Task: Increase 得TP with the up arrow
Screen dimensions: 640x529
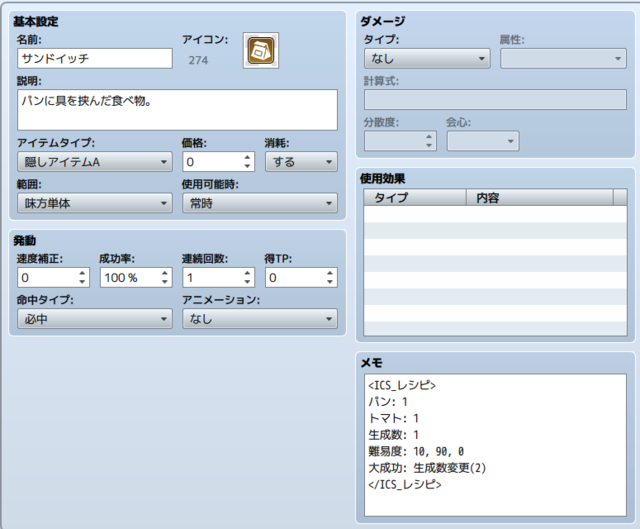Action: point(330,273)
